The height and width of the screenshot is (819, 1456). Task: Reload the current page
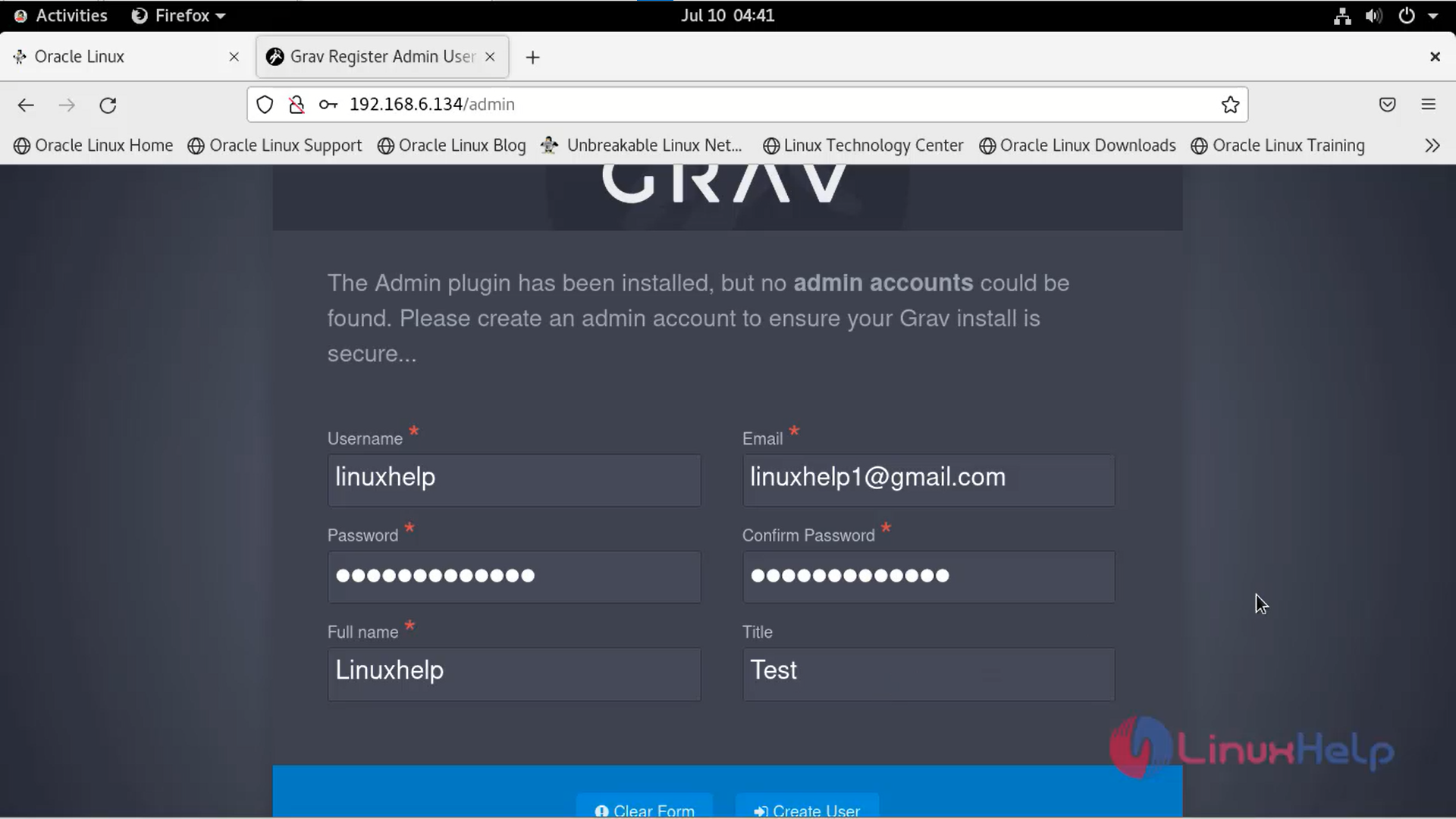[108, 105]
